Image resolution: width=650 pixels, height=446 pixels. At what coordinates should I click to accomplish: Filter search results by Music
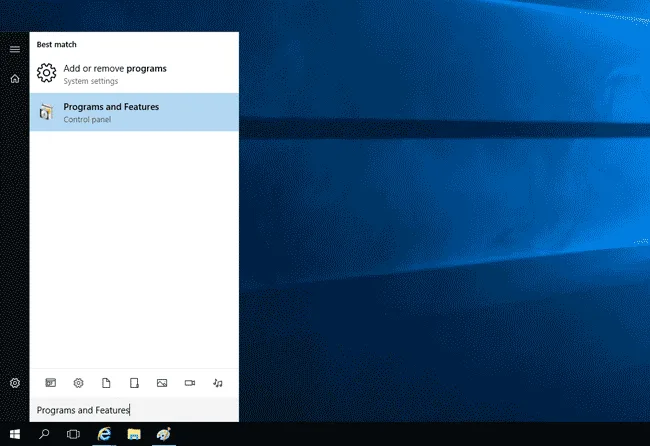coord(218,383)
